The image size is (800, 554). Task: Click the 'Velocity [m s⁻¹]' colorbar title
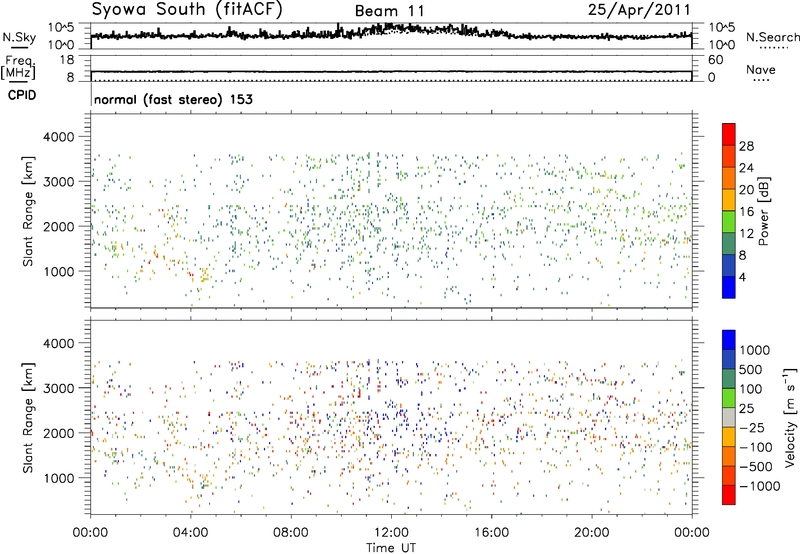(790, 417)
